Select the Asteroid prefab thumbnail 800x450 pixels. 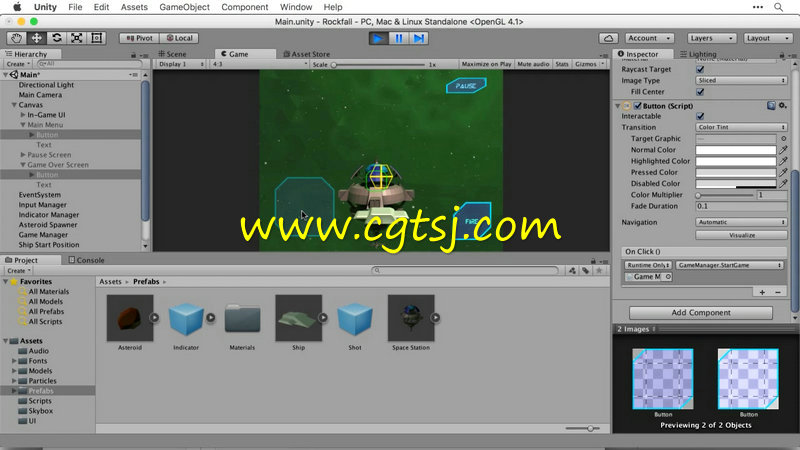[130, 318]
